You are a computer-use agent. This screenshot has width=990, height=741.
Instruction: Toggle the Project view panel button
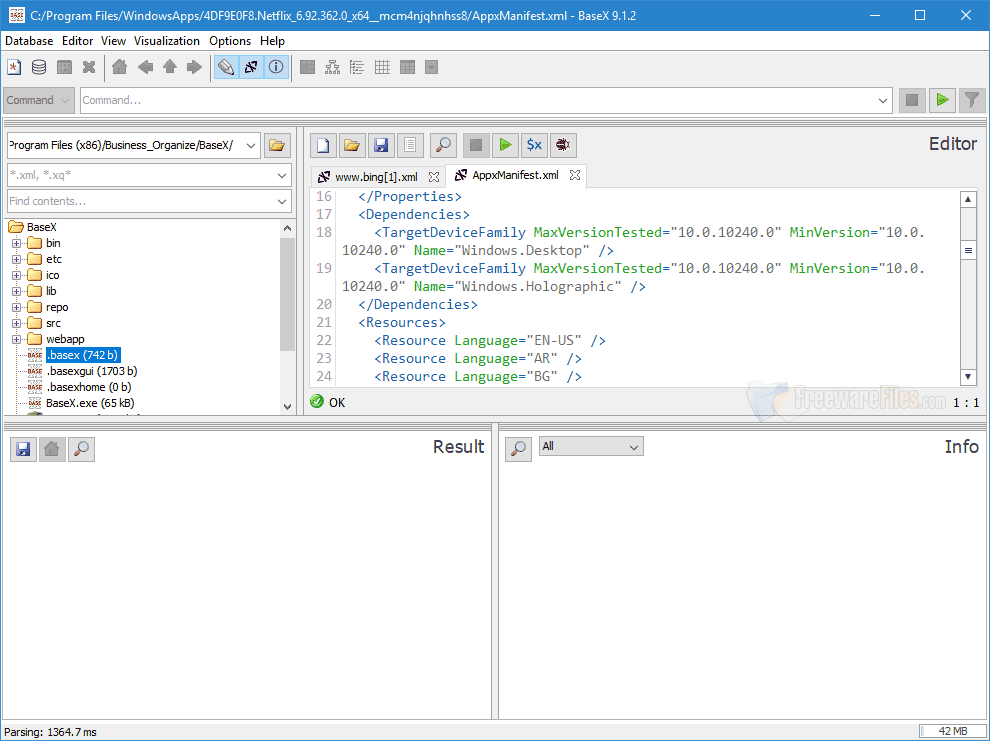(250, 67)
